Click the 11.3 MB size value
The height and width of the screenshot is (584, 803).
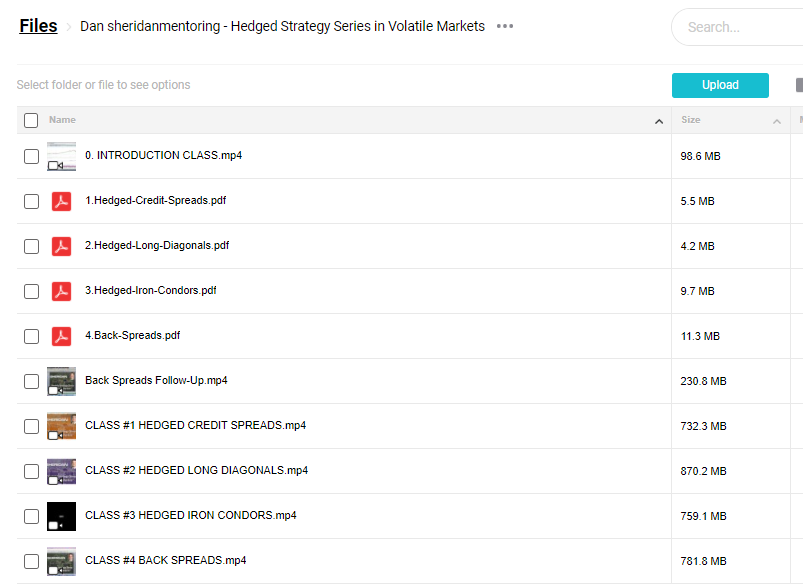(x=700, y=337)
